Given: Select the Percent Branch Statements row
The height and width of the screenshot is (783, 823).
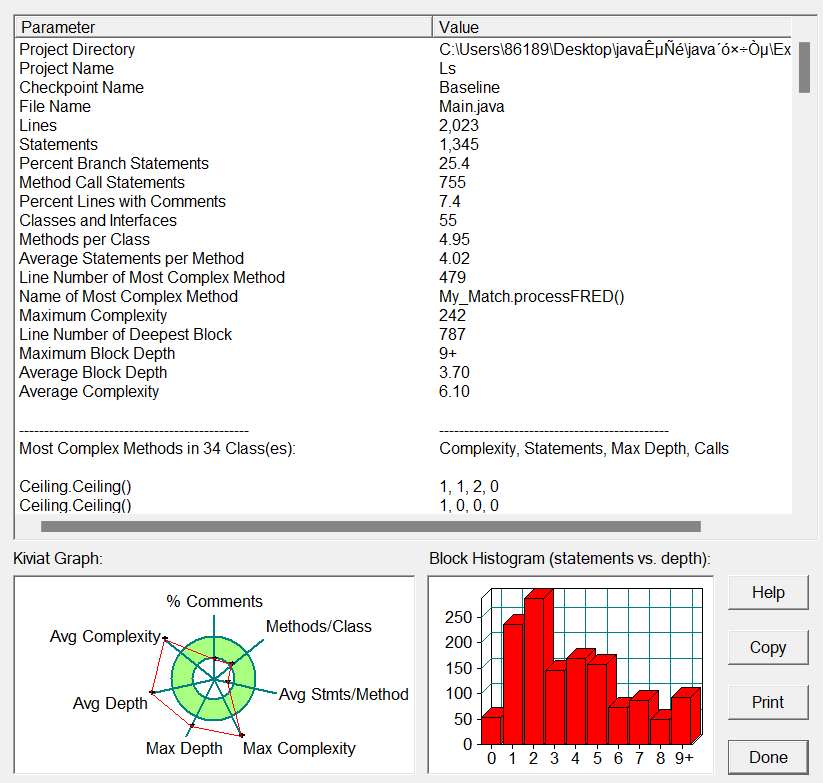Looking at the screenshot, I should coord(403,163).
